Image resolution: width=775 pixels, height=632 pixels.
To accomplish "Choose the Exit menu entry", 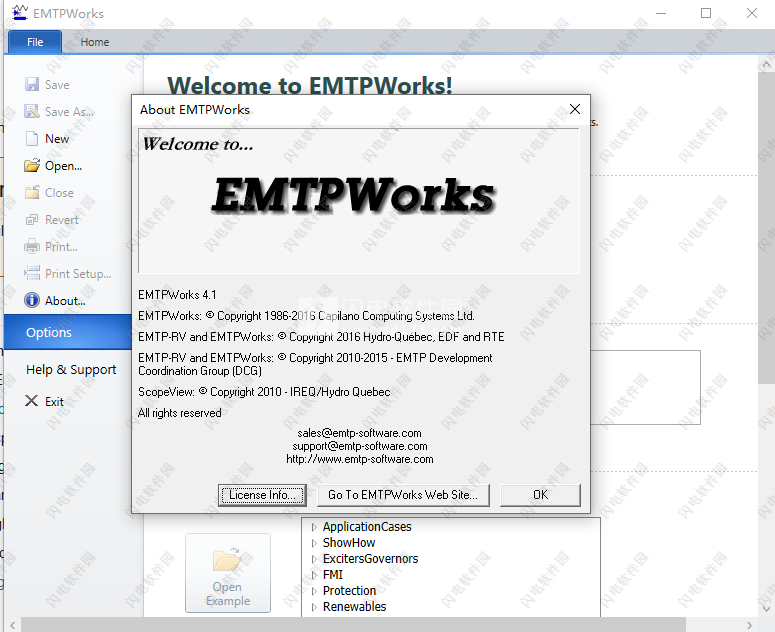I will [x=54, y=401].
